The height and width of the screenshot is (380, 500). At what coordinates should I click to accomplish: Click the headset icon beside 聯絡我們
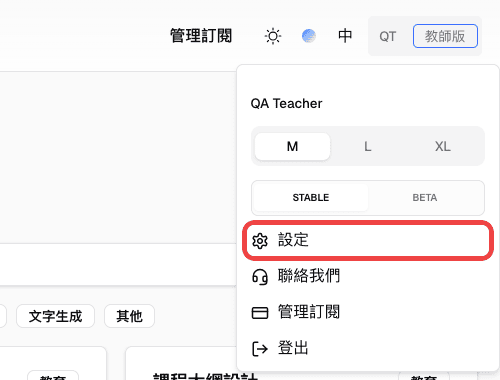click(260, 277)
